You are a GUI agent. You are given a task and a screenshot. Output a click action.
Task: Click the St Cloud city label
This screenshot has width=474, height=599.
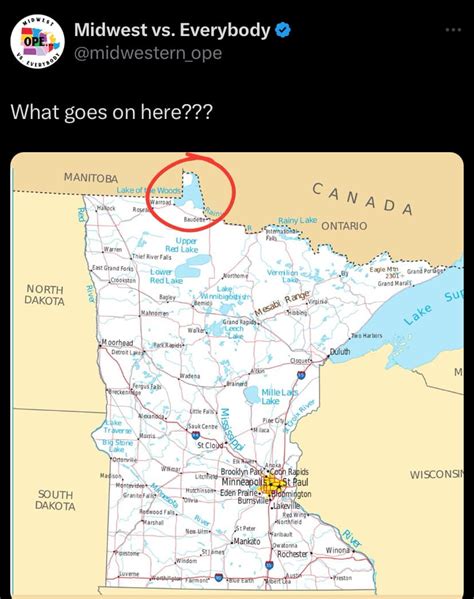pos(210,445)
